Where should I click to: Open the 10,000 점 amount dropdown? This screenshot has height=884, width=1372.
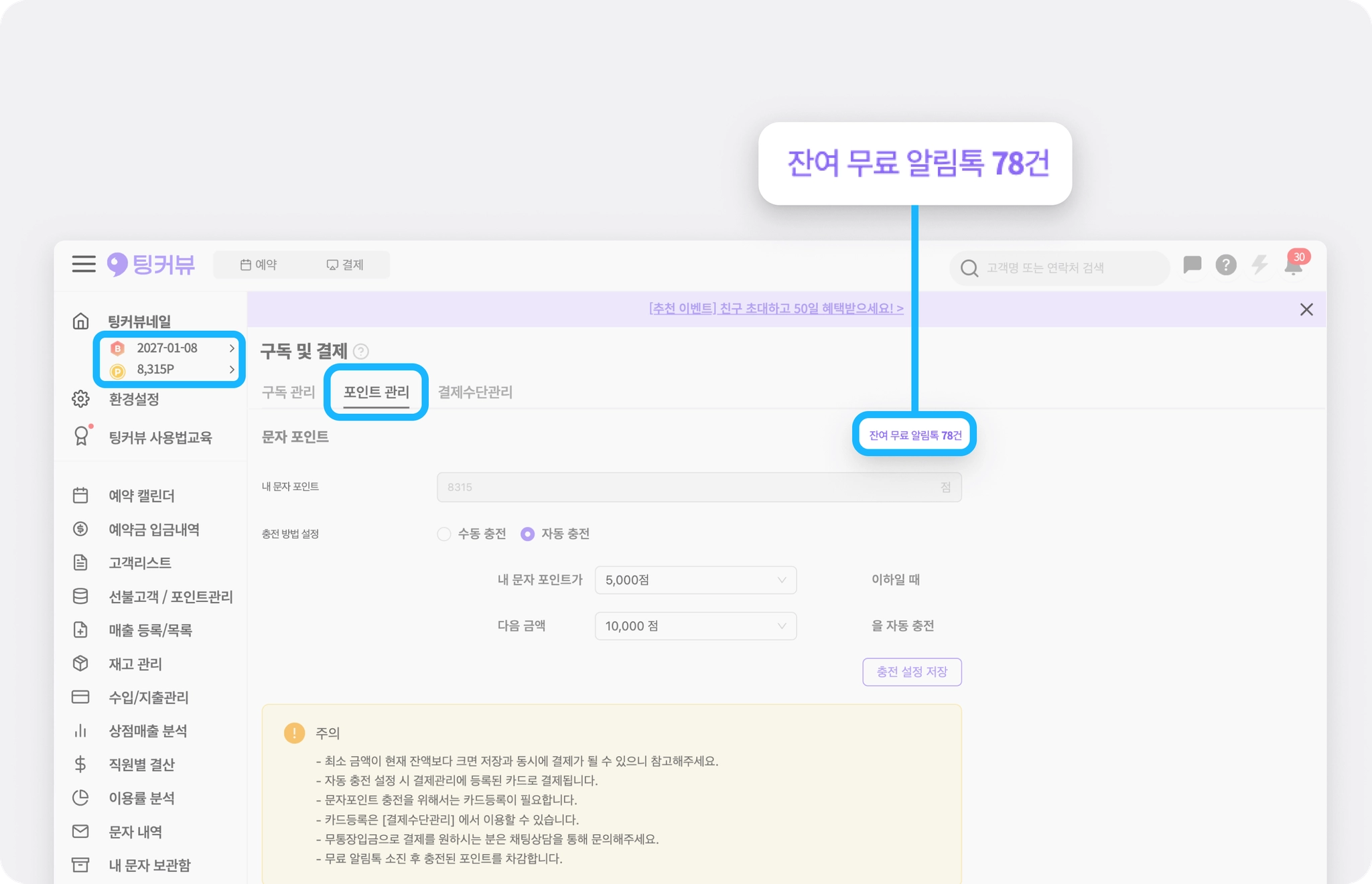[x=695, y=626]
